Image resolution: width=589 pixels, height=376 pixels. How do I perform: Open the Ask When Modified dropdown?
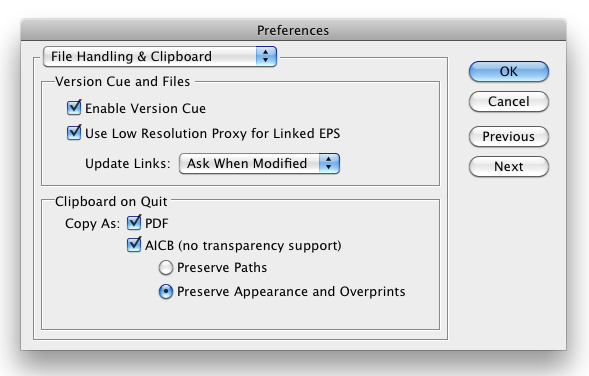click(x=260, y=163)
